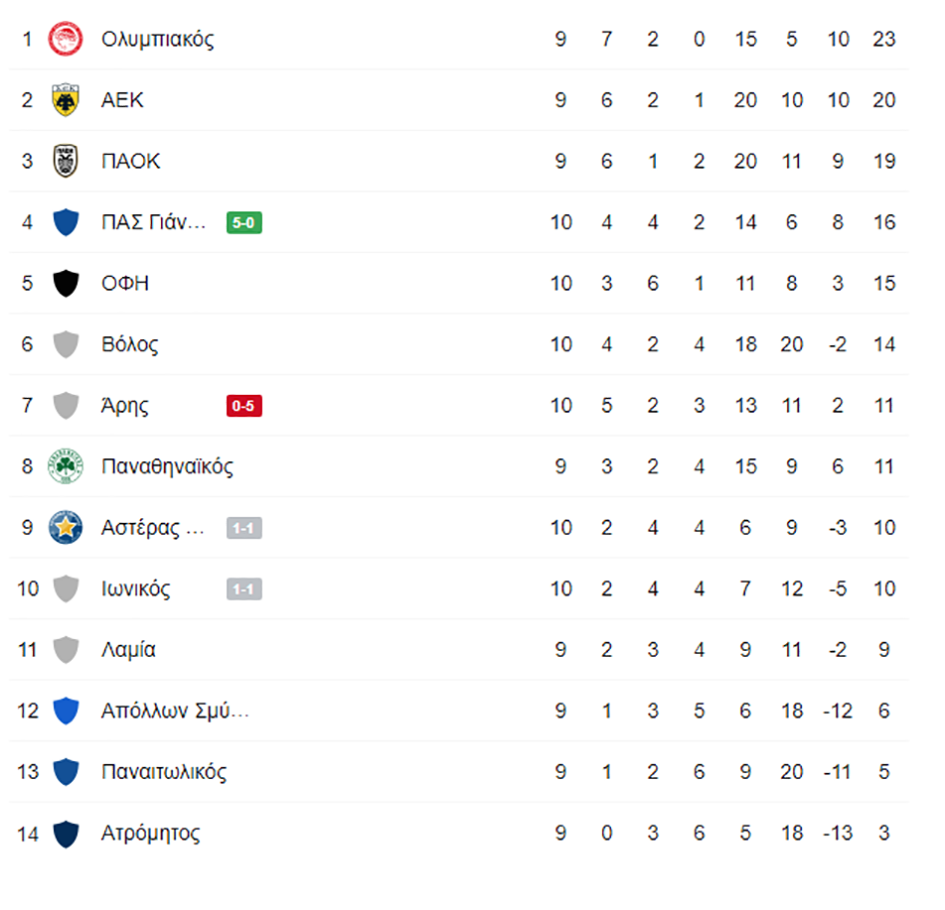Click the blue shield beside ΠΑΣ Γιάννινα
945x910 pixels.
point(66,223)
